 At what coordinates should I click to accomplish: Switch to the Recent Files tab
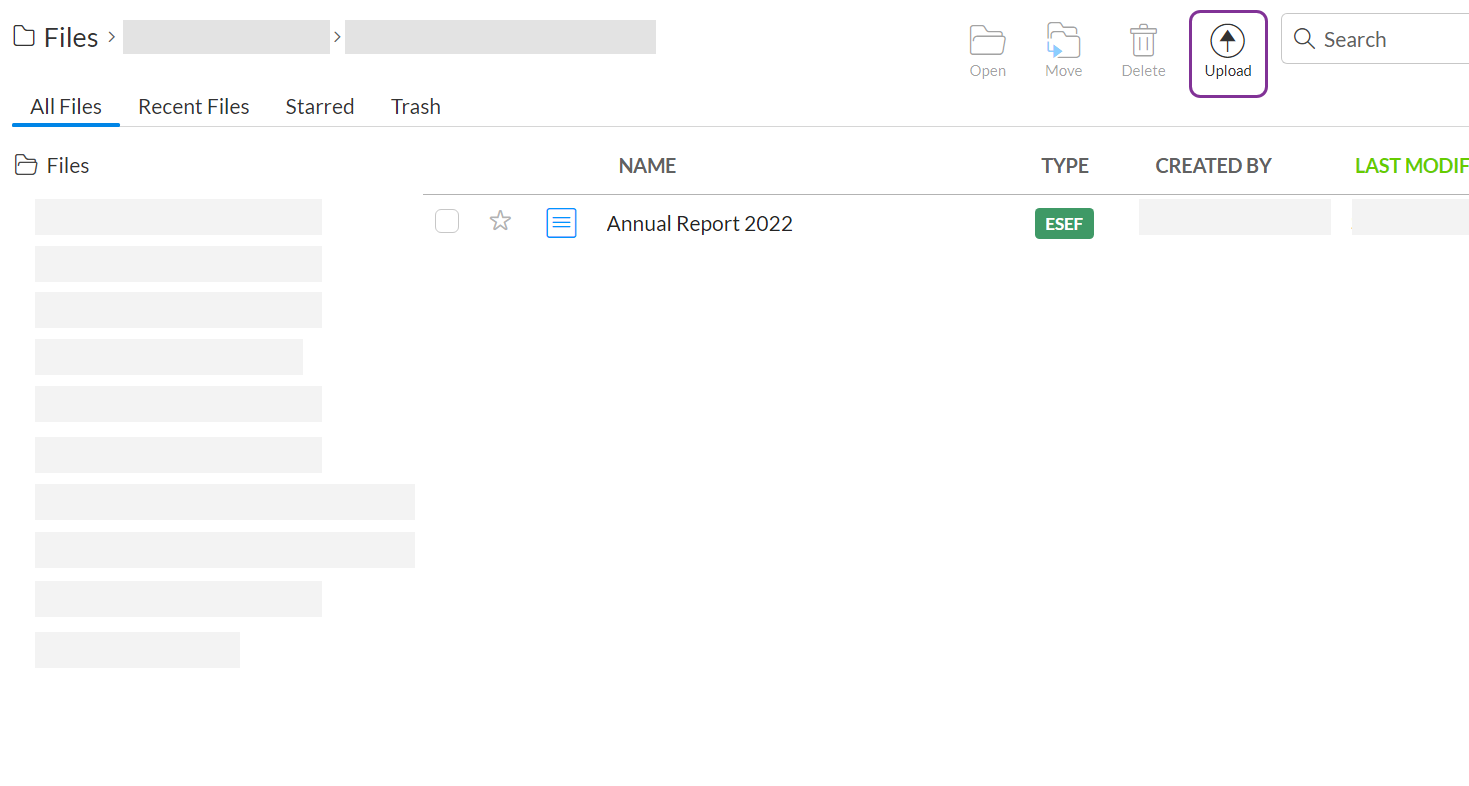tap(194, 107)
